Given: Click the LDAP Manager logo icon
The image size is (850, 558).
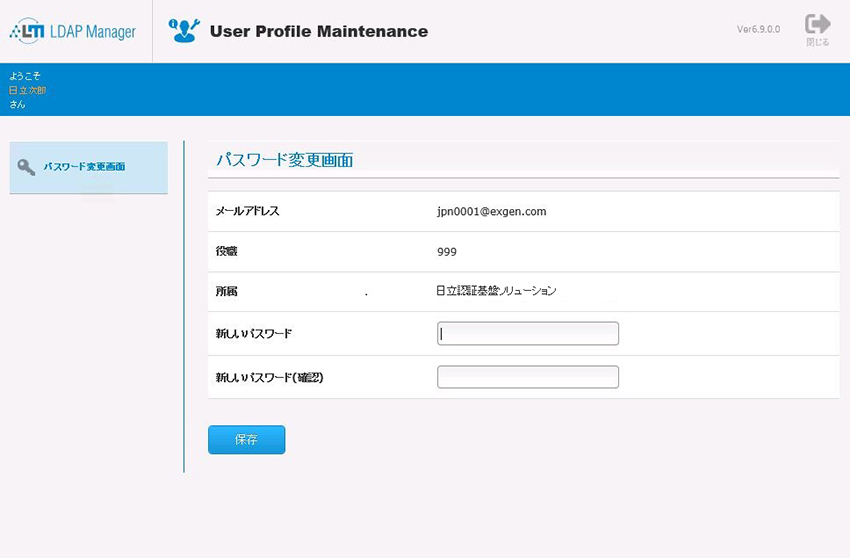Looking at the screenshot, I should 26,32.
